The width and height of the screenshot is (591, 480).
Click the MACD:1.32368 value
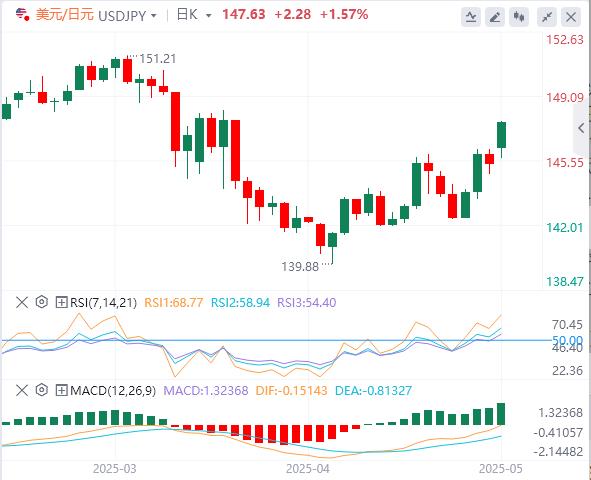coord(206,391)
